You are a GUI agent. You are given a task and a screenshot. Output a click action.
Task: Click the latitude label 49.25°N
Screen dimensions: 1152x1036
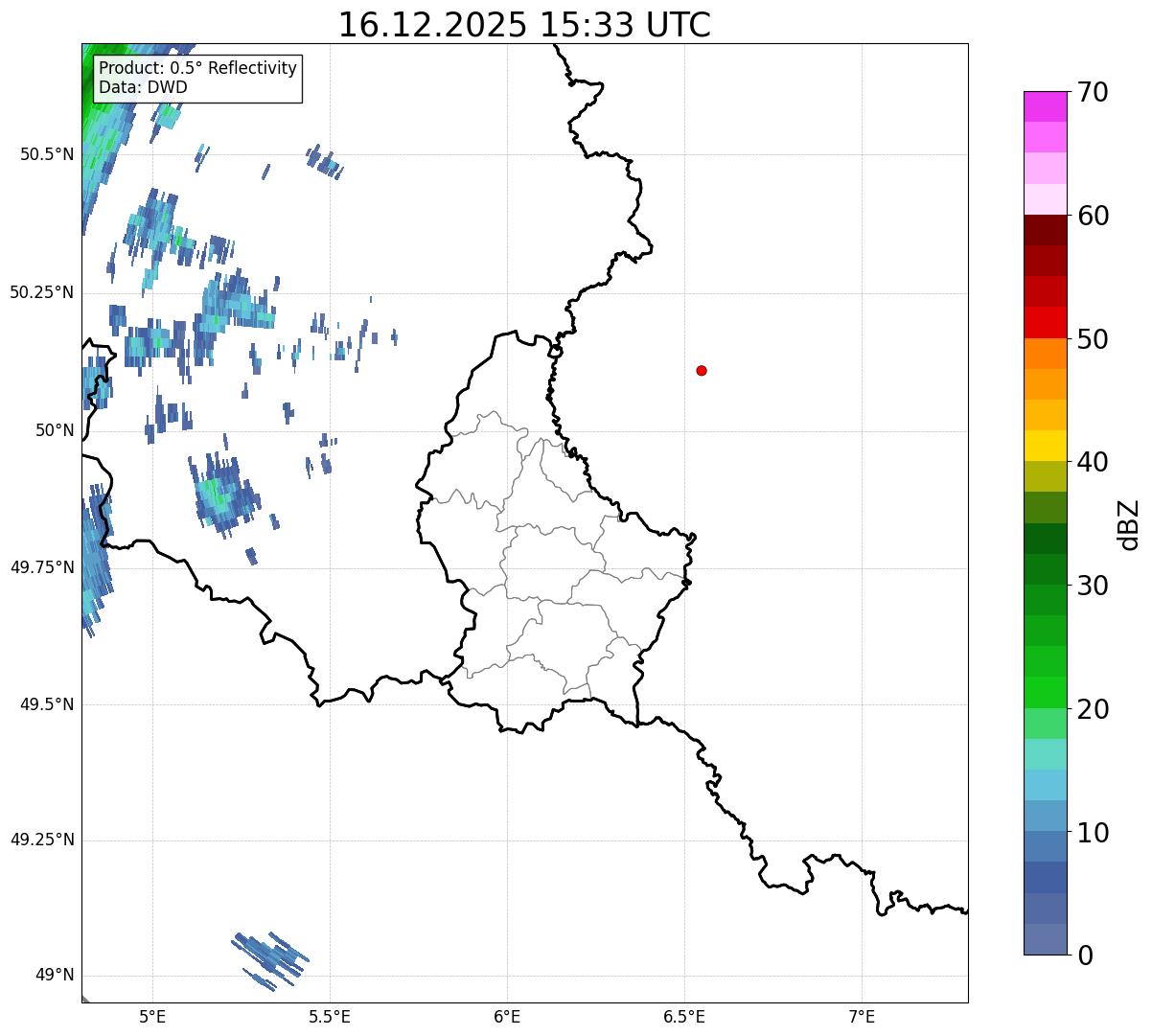(42, 840)
